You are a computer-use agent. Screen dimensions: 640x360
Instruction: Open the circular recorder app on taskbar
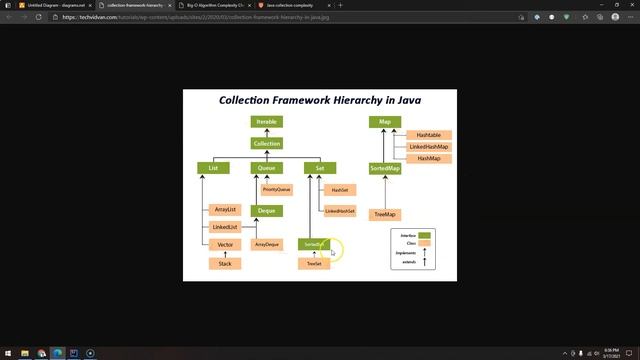tap(90, 353)
